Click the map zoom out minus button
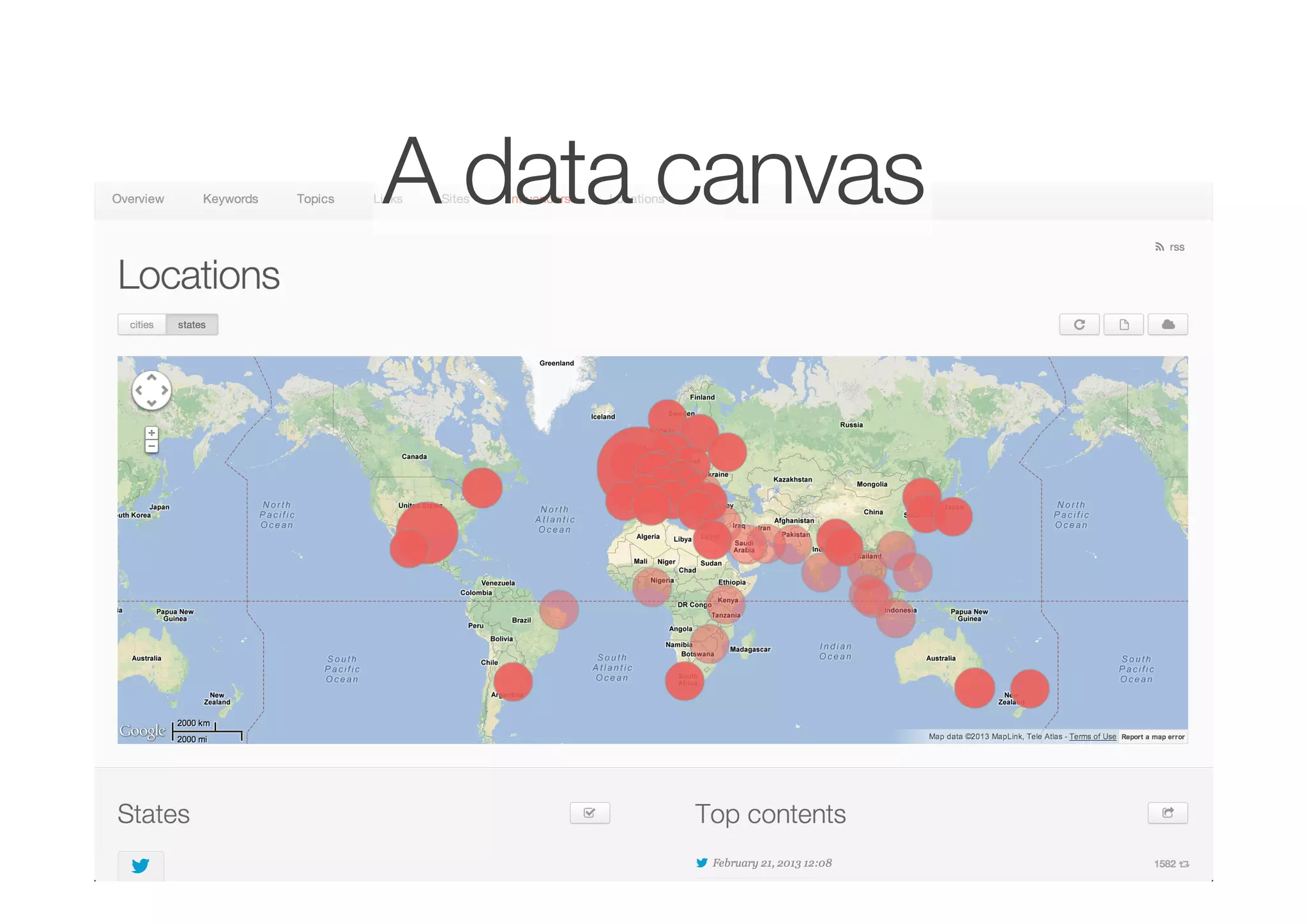1308x924 pixels. pos(151,446)
